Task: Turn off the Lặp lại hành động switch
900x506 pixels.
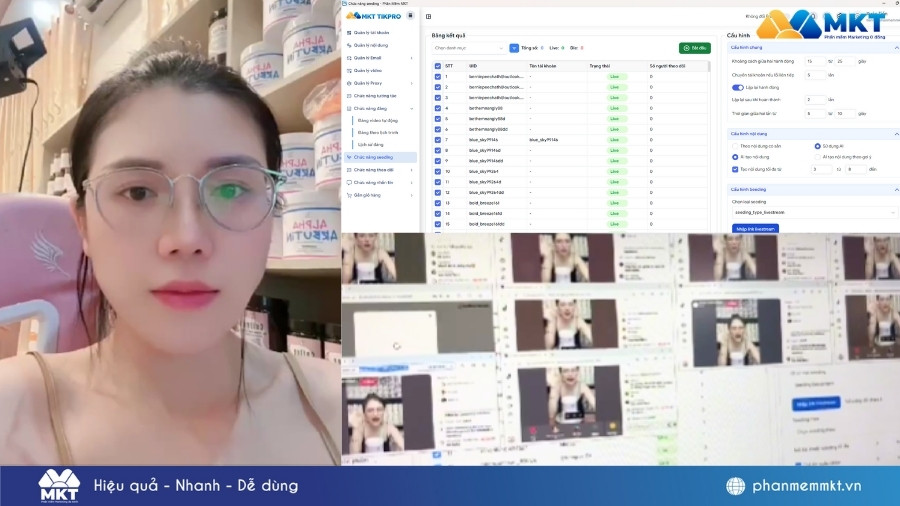Action: click(738, 88)
